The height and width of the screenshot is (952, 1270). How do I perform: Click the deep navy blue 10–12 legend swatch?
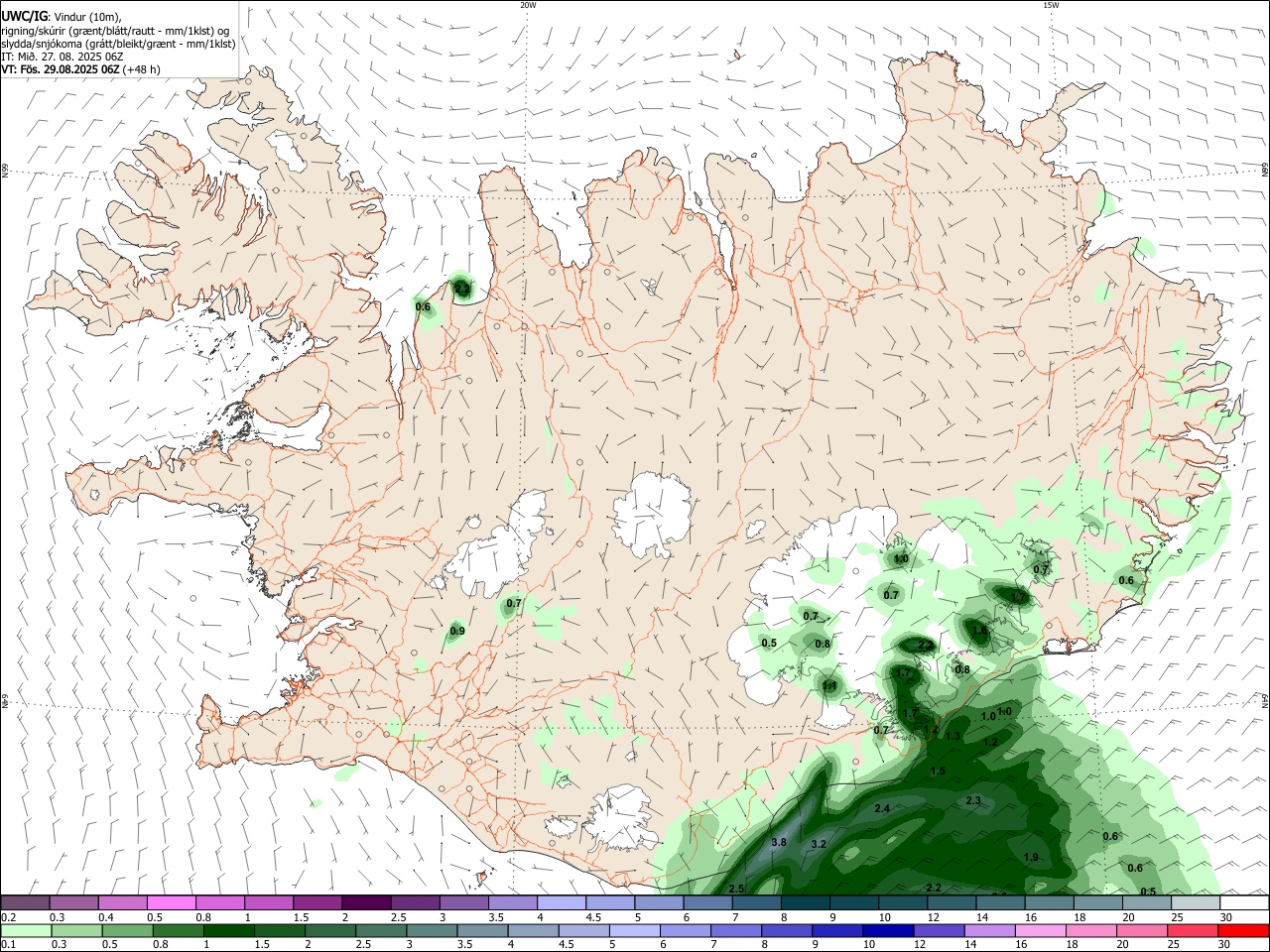[x=888, y=931]
